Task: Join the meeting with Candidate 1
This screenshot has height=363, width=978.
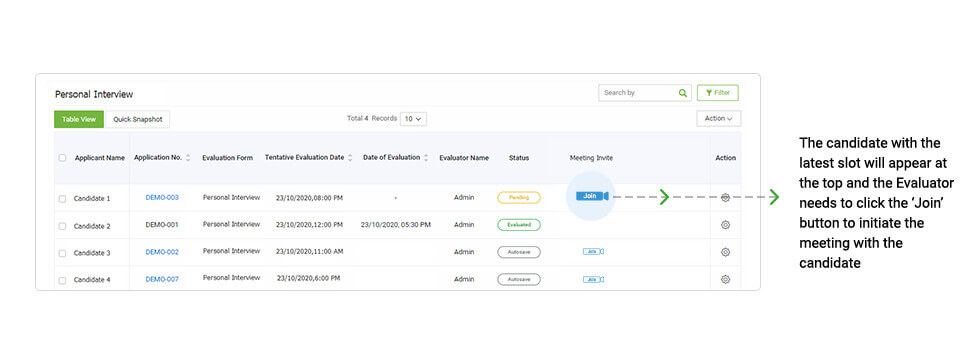Action: [592, 196]
